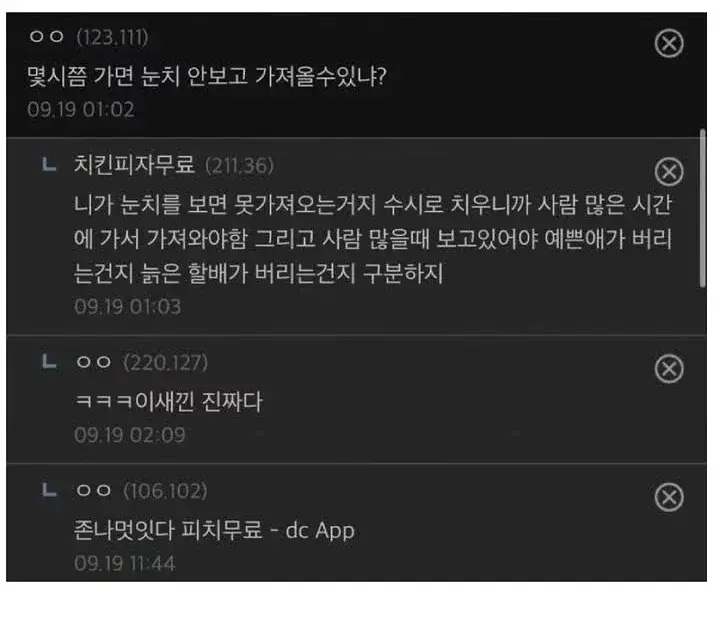Click the timestamp 09.19 01:03
The image size is (720, 638).
tap(128, 307)
